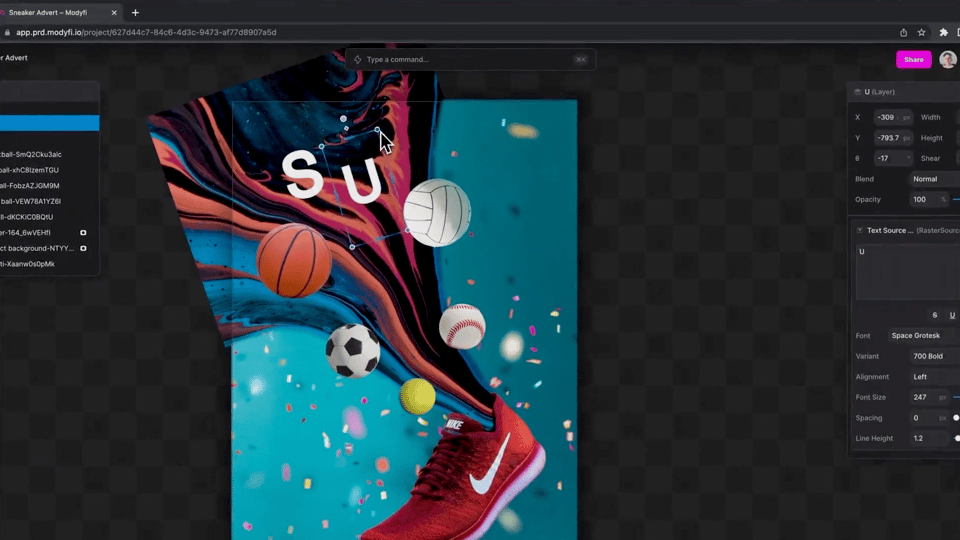Bookmark this page with the star icon
Screen dimensions: 960x540
921,32
